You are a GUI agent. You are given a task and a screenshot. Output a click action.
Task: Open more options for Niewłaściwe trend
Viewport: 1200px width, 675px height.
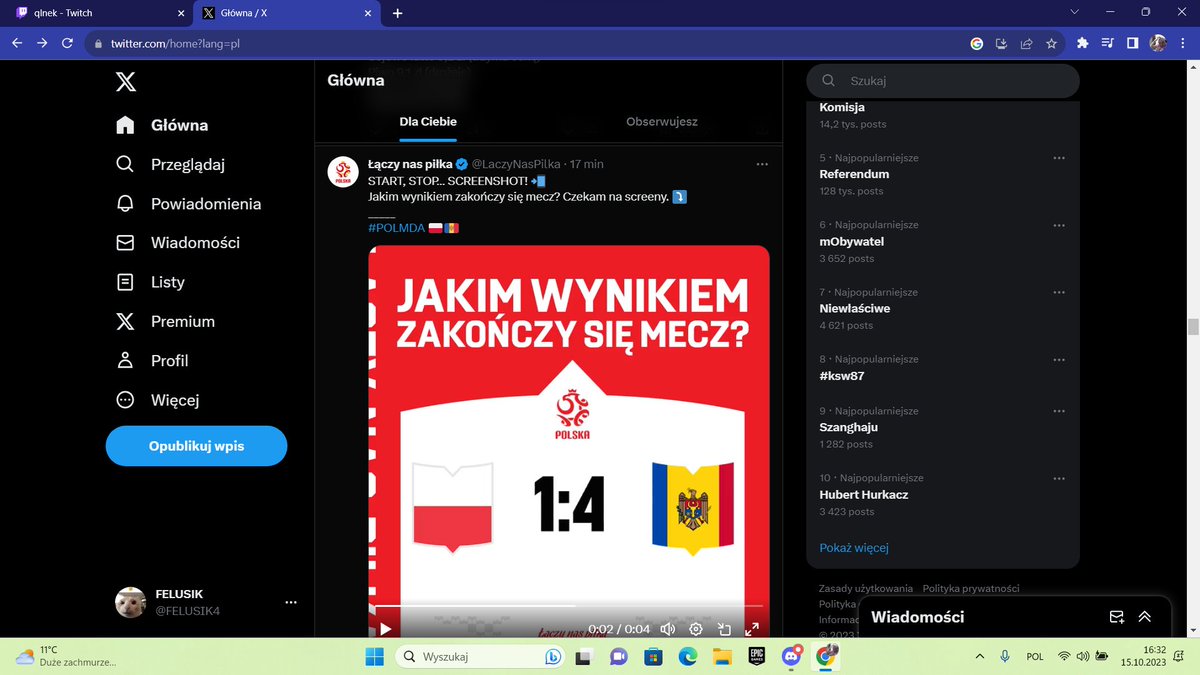click(x=1059, y=292)
